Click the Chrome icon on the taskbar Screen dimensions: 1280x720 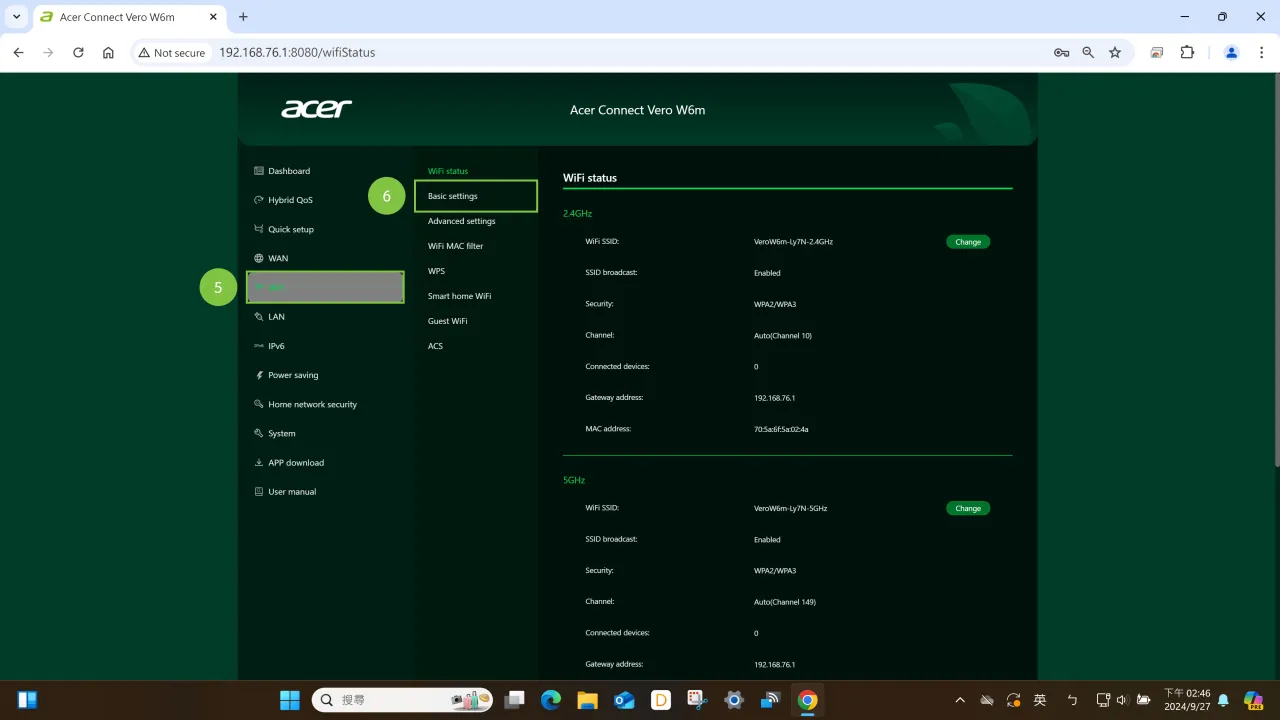[x=807, y=699]
